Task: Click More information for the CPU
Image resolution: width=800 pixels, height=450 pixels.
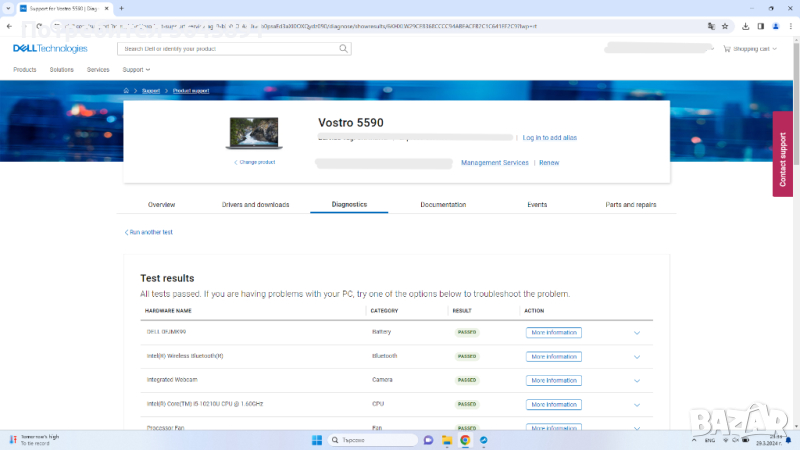Action: [x=553, y=405]
